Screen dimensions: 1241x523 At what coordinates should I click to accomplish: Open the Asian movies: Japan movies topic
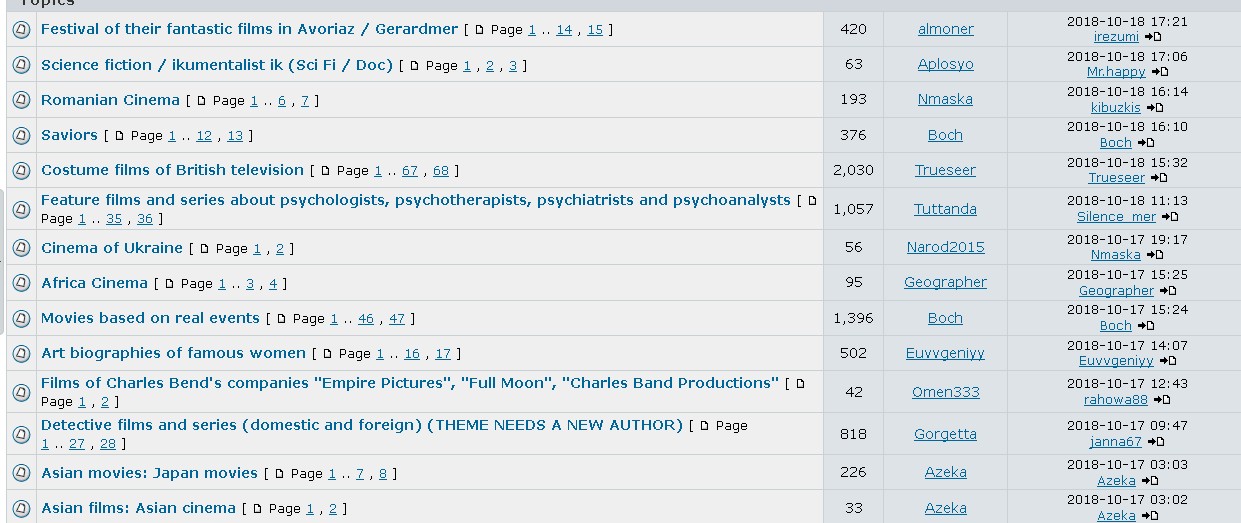point(149,473)
